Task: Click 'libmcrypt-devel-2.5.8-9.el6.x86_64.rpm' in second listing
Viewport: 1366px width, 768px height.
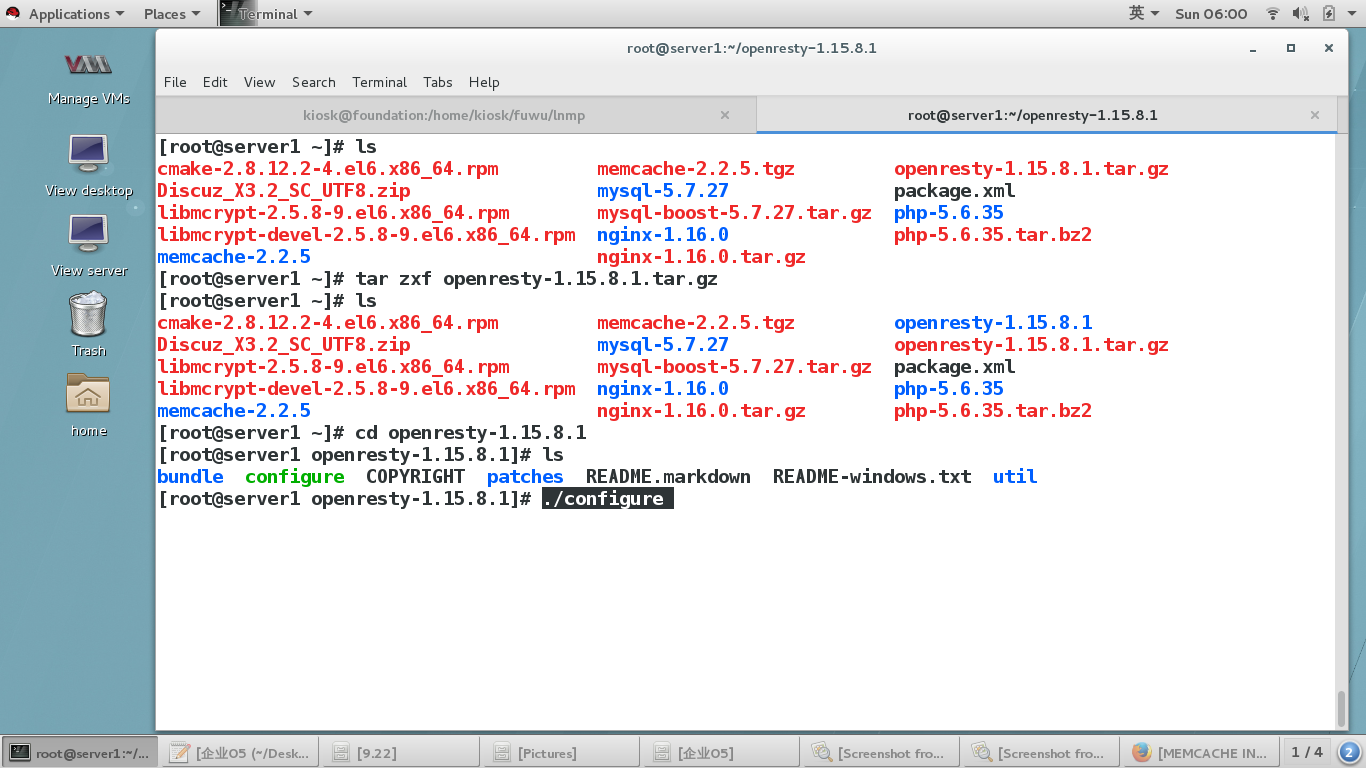Action: pyautogui.click(x=366, y=389)
